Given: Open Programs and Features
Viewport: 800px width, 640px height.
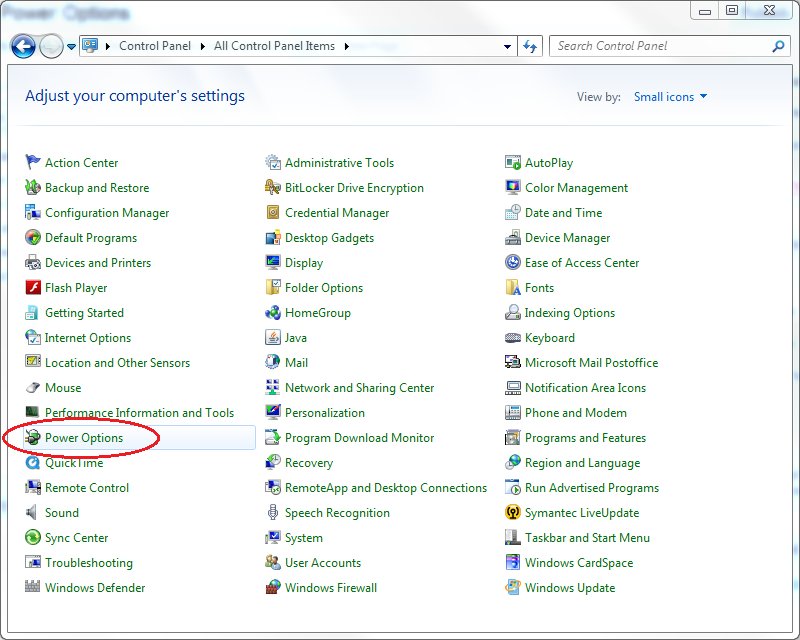Looking at the screenshot, I should (585, 438).
